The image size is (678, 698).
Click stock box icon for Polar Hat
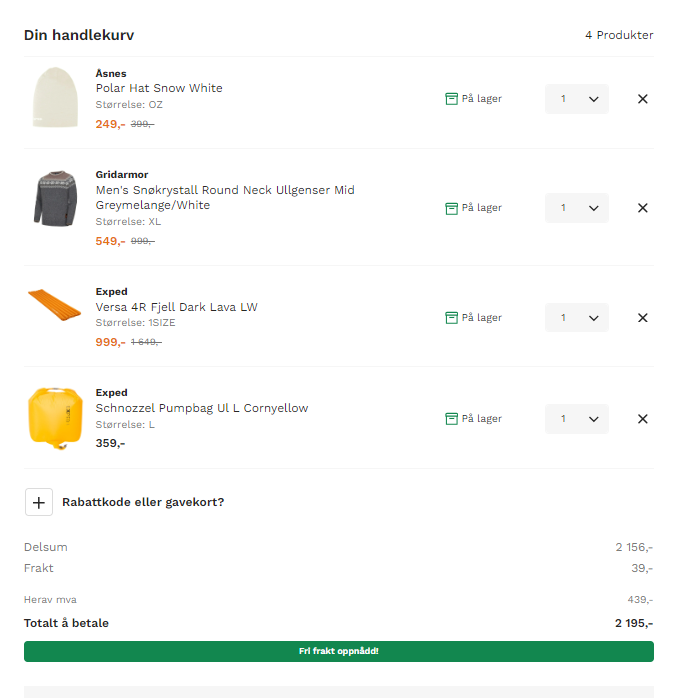pos(451,99)
